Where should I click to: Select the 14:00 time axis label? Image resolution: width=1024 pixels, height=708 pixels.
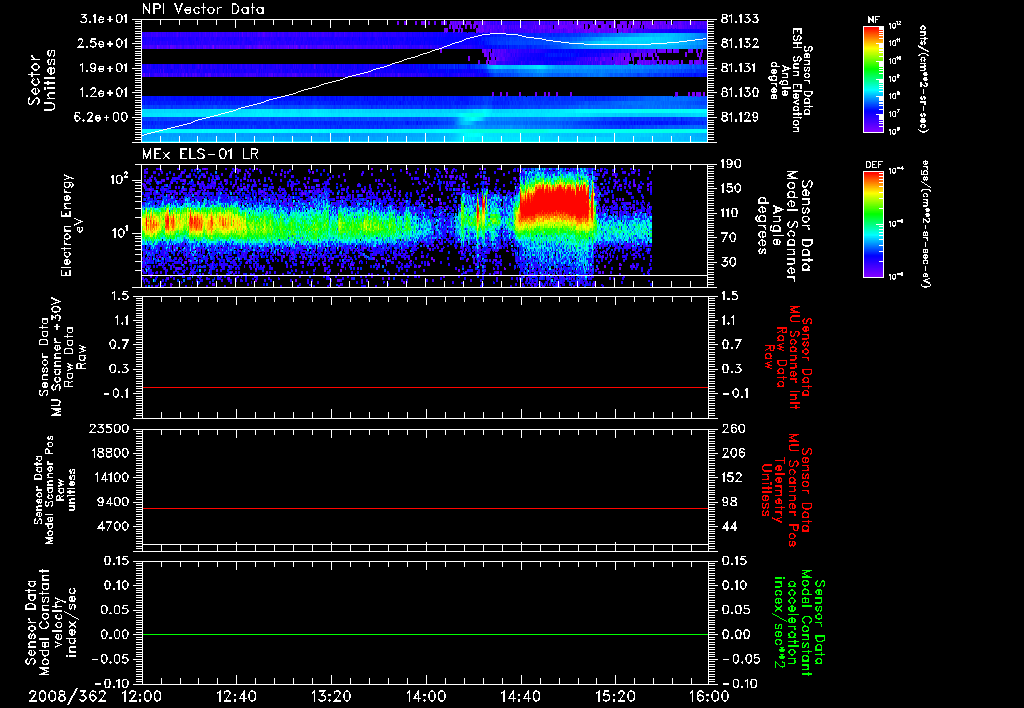pos(425,696)
